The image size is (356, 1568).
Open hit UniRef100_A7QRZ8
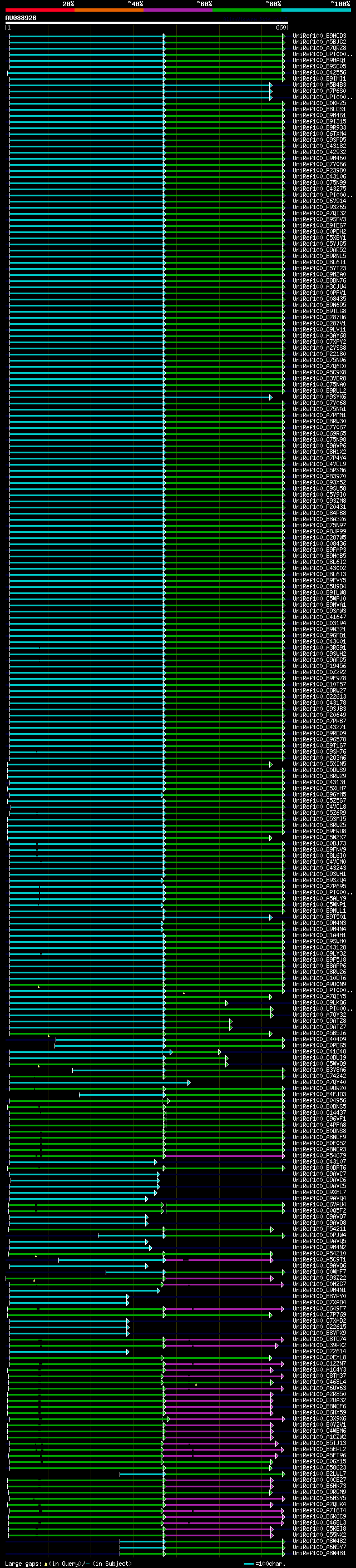tap(319, 48)
